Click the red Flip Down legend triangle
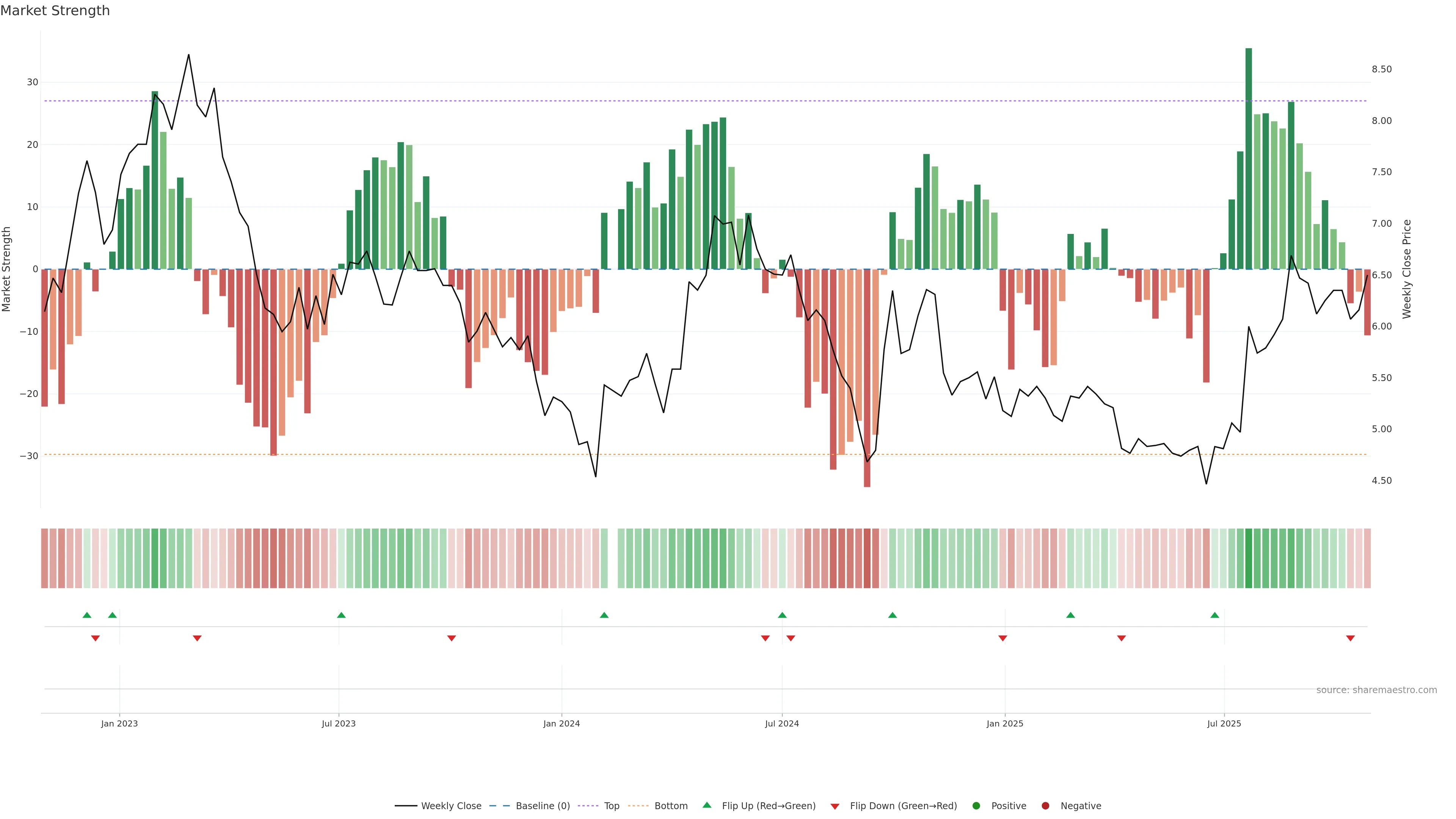 [835, 806]
